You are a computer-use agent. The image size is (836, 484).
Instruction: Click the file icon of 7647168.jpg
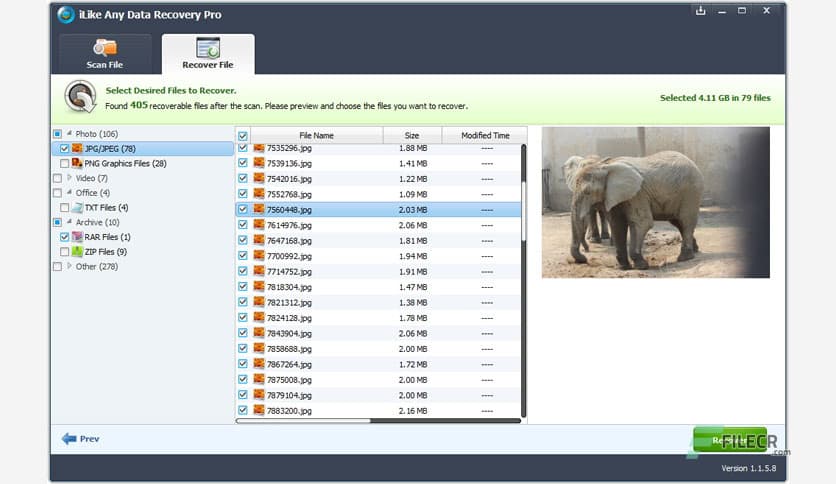pyautogui.click(x=259, y=240)
